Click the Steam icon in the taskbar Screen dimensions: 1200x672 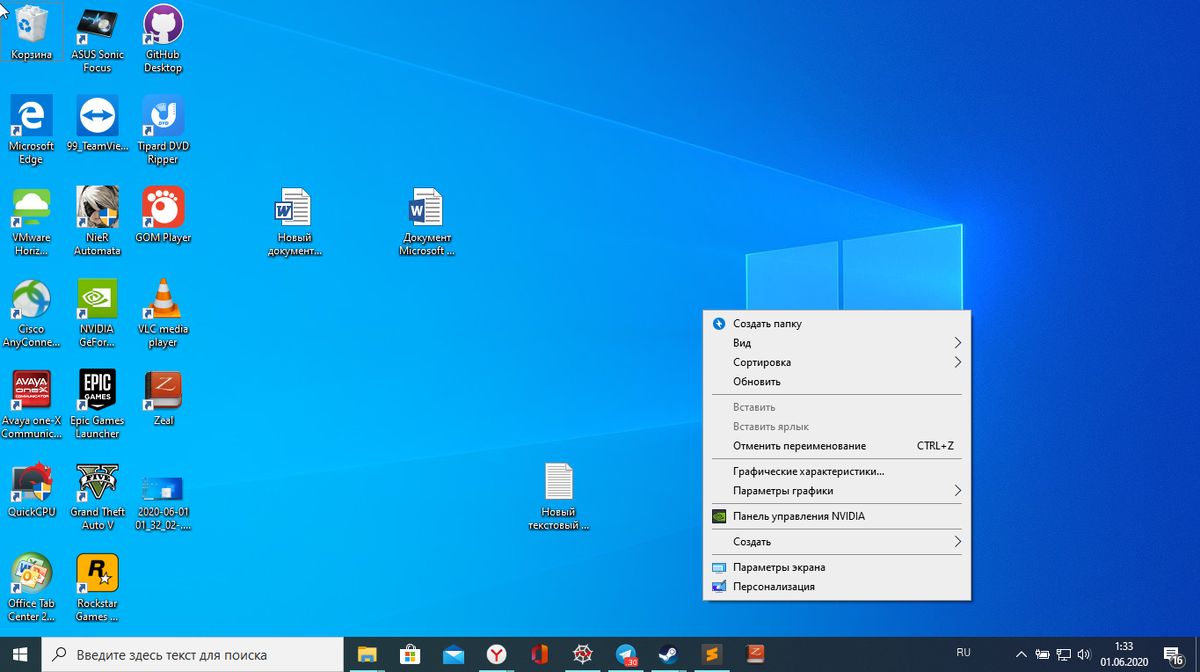pos(669,655)
